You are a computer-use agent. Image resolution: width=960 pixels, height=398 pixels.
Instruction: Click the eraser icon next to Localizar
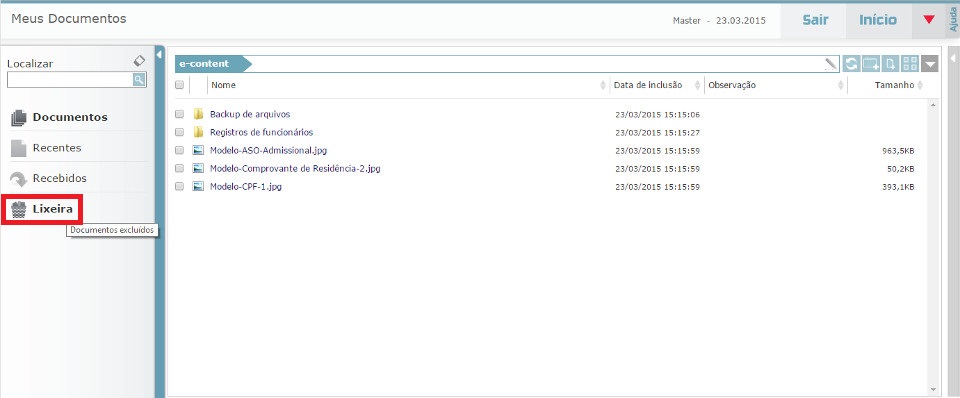tap(140, 61)
